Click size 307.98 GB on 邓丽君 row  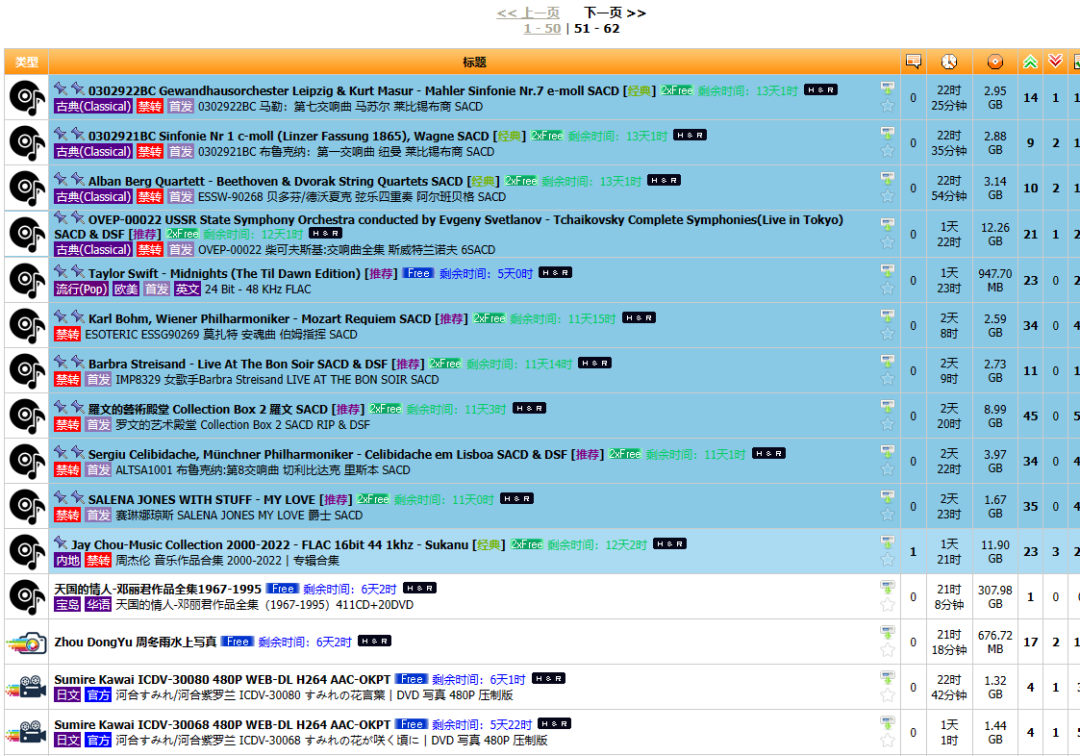tap(995, 597)
